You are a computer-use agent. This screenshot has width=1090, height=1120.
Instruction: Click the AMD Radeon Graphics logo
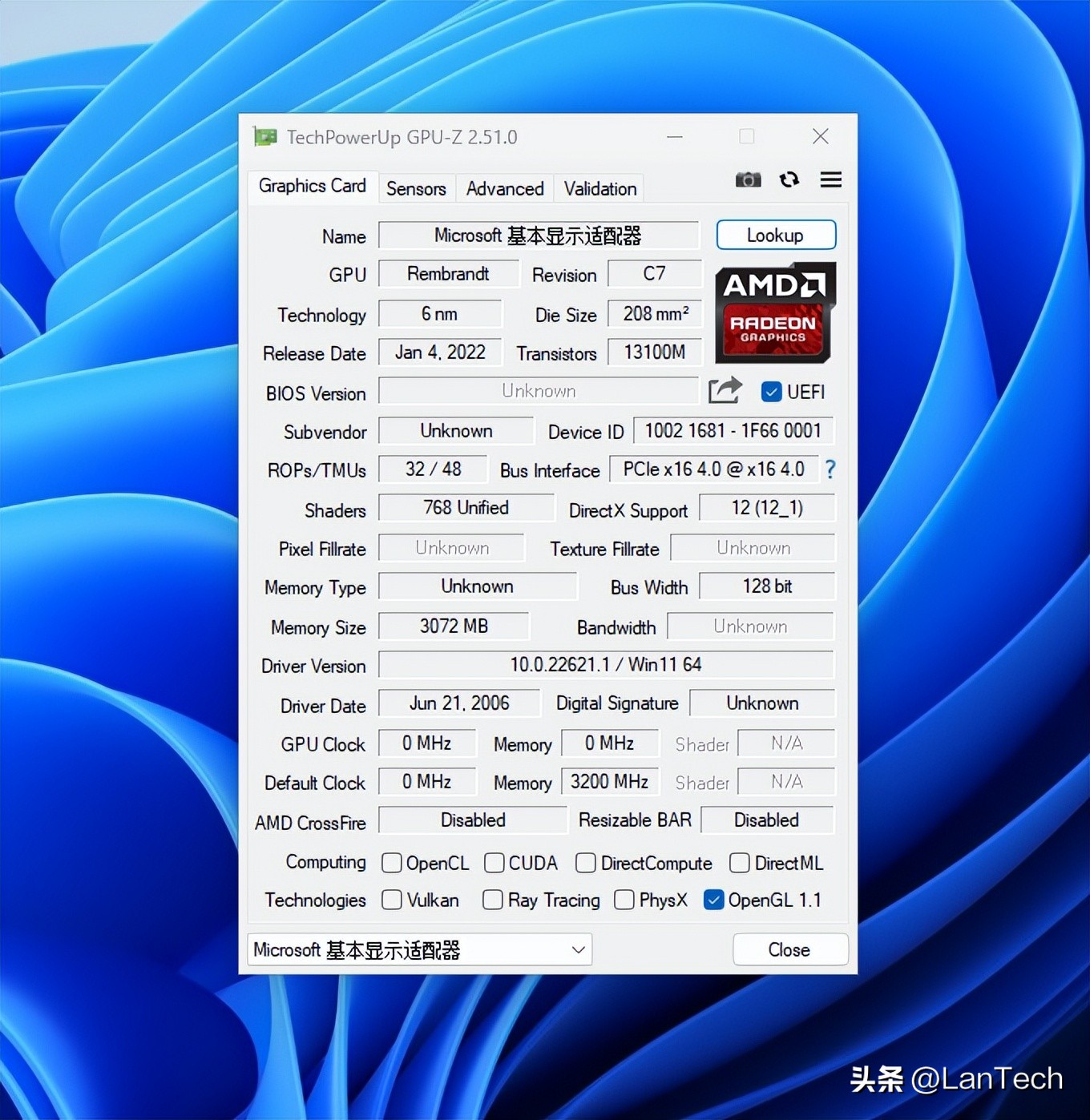tap(775, 312)
